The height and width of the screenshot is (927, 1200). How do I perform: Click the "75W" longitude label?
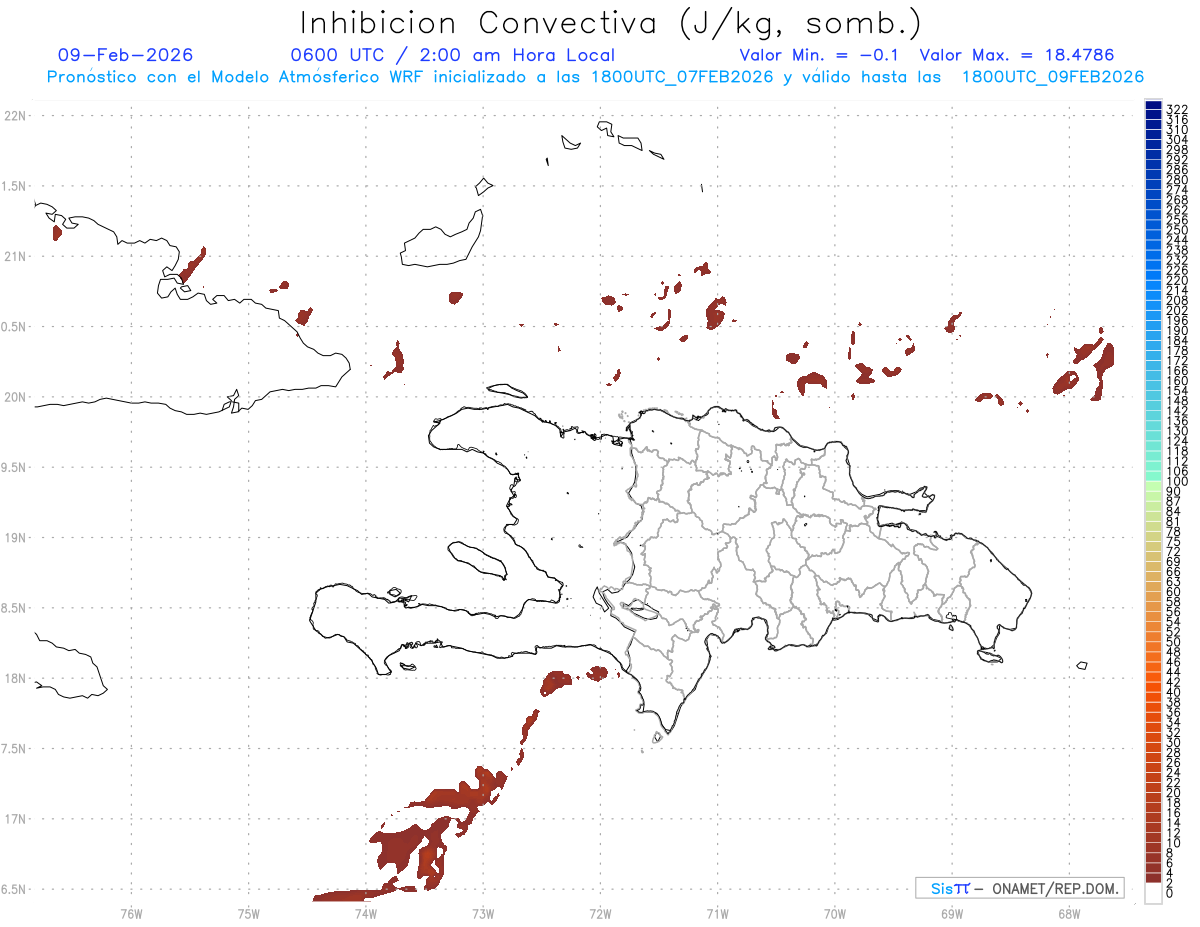coord(248,913)
